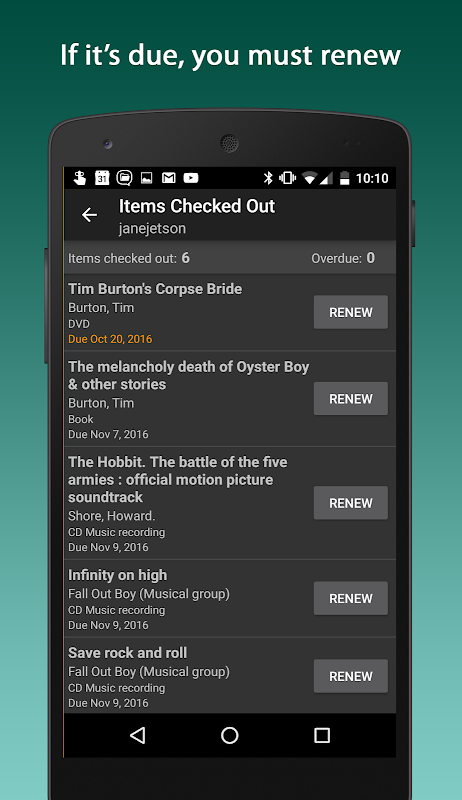Viewport: 462px width, 800px height.
Task: Tap the Android home circle button
Action: coord(229,735)
